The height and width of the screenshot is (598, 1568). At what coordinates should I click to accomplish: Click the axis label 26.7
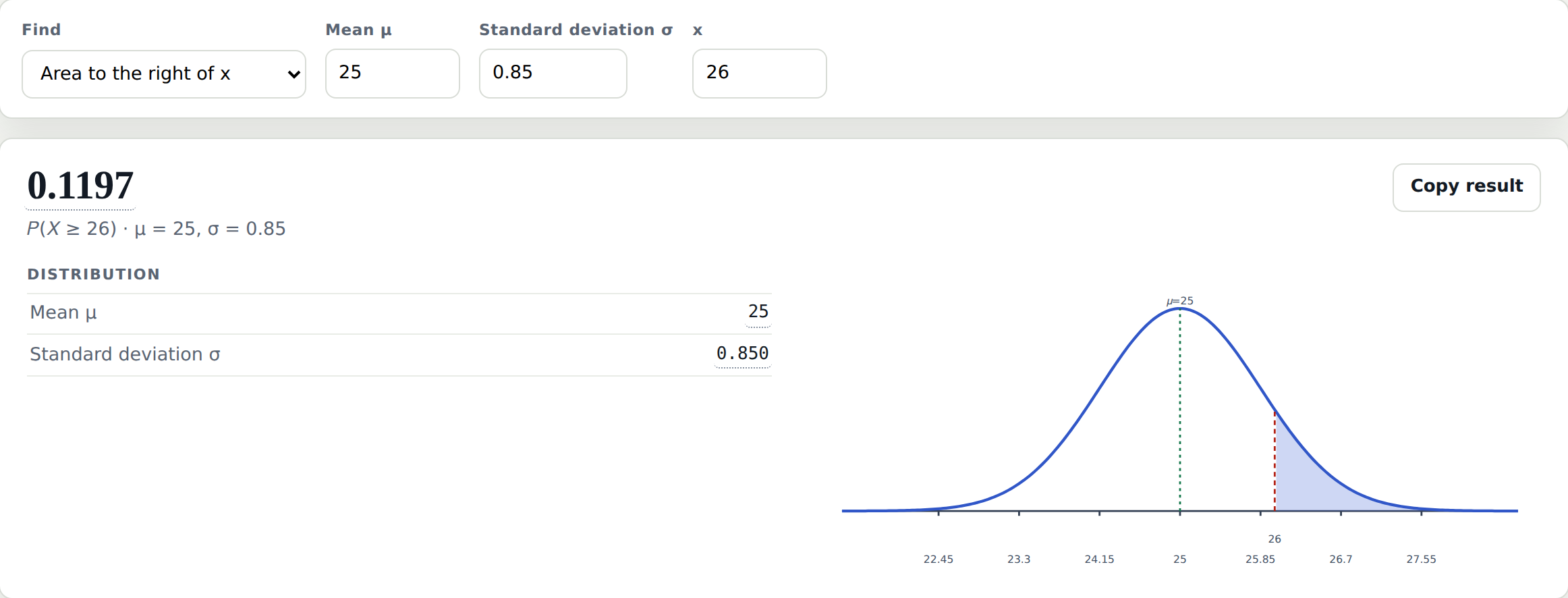[1341, 559]
